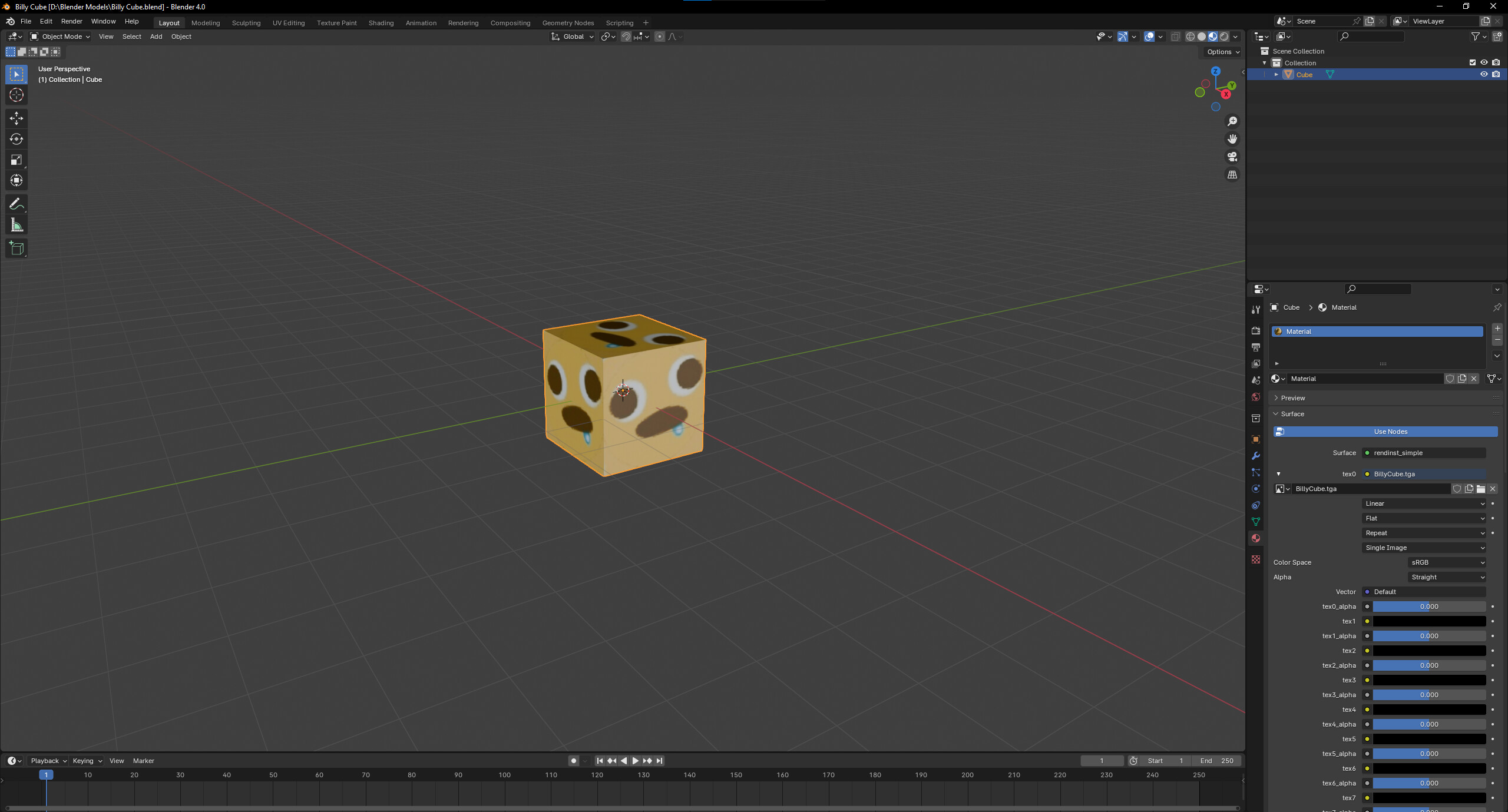Click the viewport Options button
This screenshot has height=812, width=1508.
point(1222,52)
